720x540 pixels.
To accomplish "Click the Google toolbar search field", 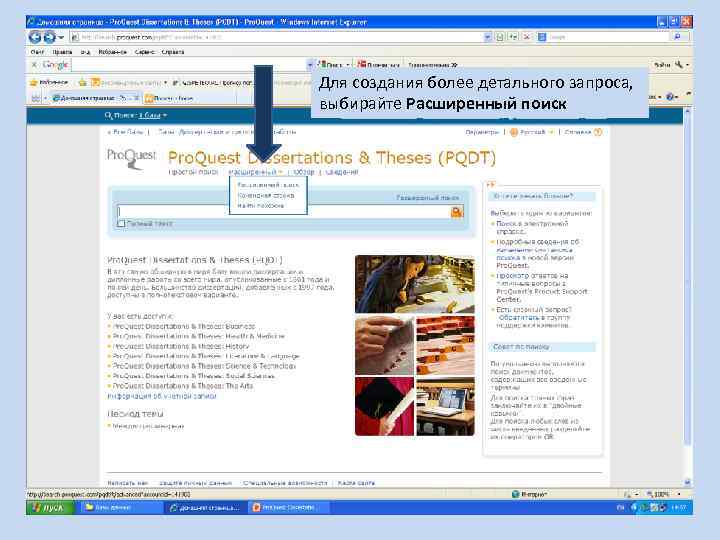I will point(188,65).
